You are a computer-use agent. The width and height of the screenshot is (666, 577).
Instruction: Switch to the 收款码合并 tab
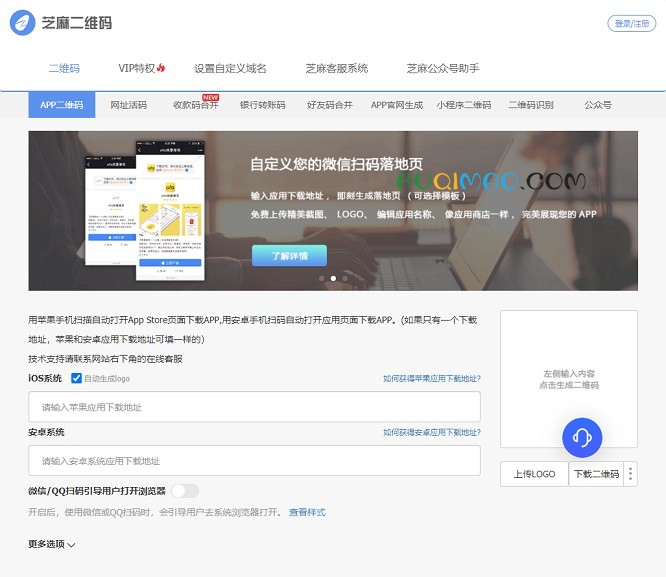(x=195, y=105)
